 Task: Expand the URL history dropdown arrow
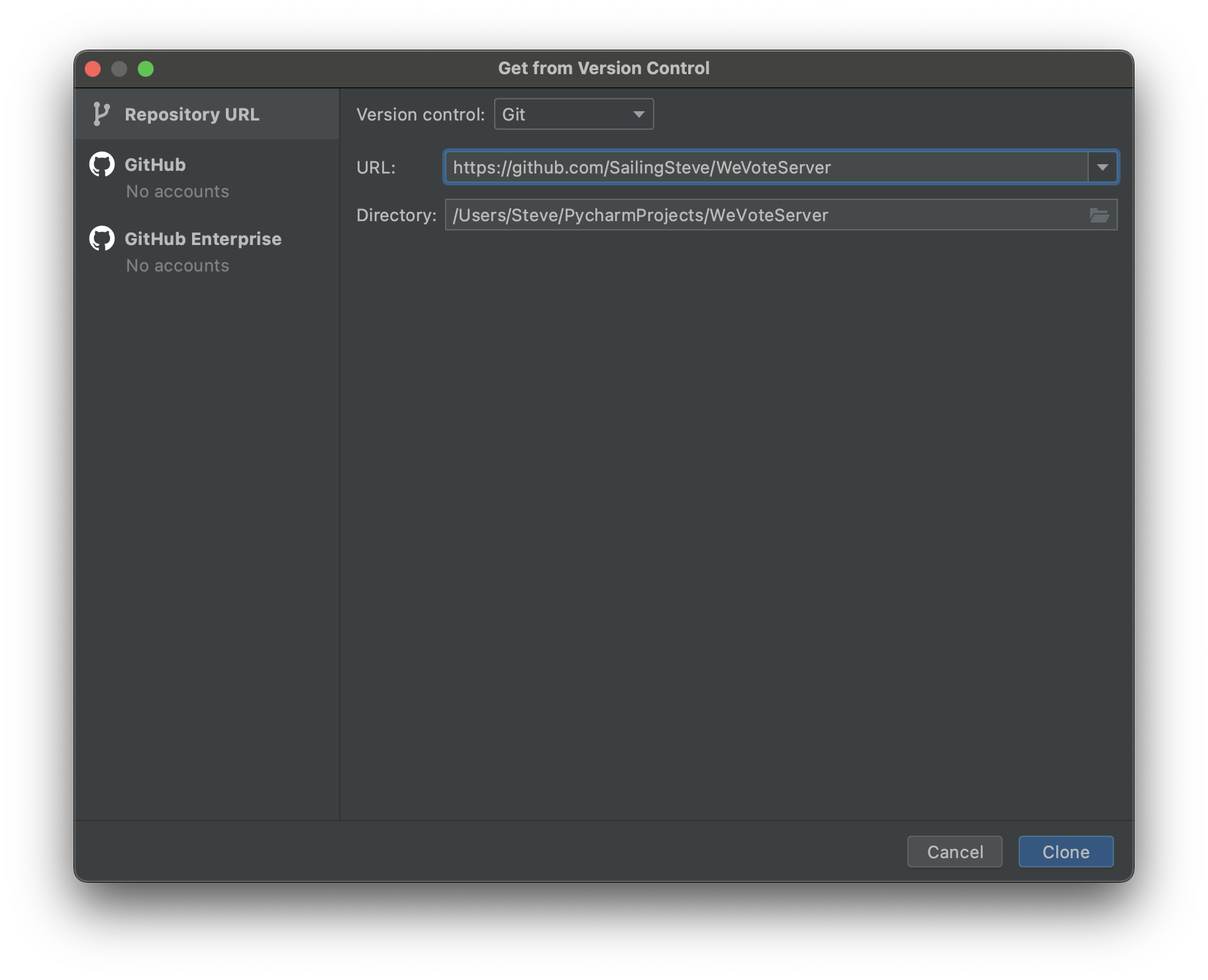[x=1103, y=168]
